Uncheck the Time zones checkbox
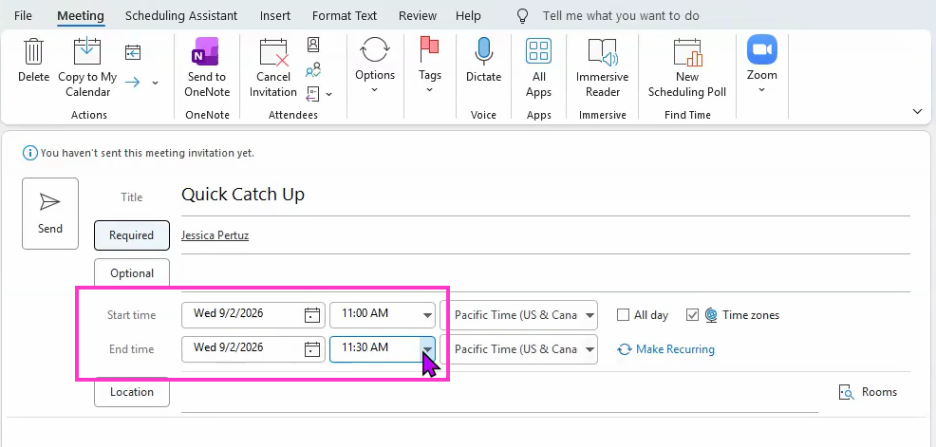 tap(692, 315)
